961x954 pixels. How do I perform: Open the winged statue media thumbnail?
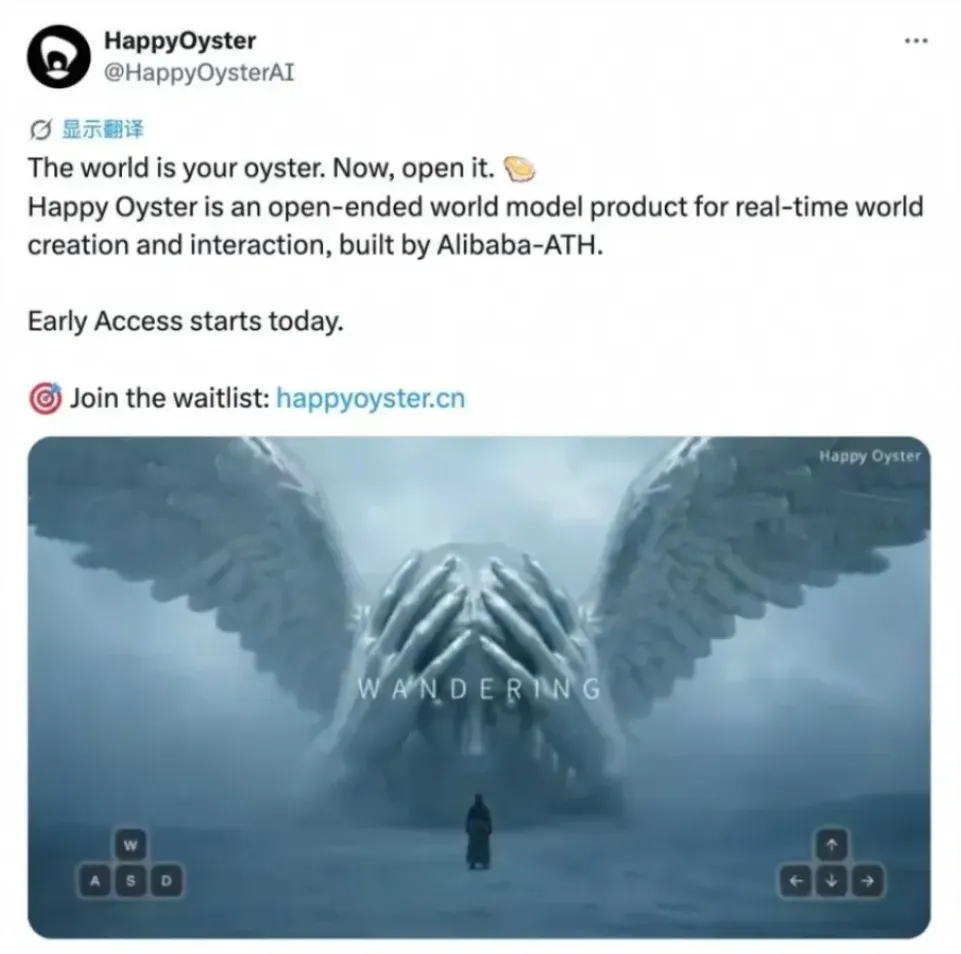(479, 687)
